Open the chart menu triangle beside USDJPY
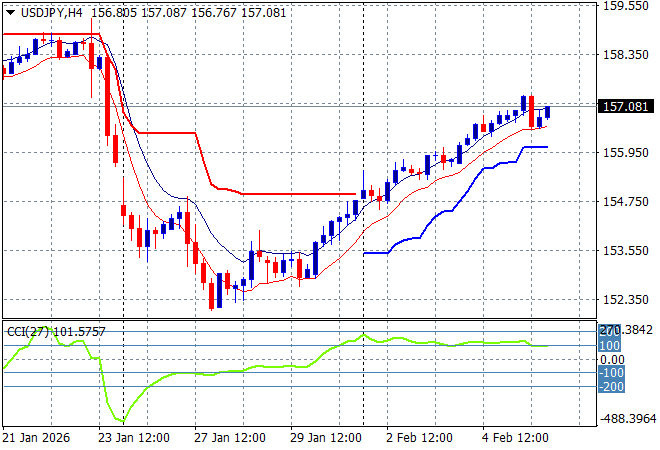The width and height of the screenshot is (660, 450). click(11, 13)
